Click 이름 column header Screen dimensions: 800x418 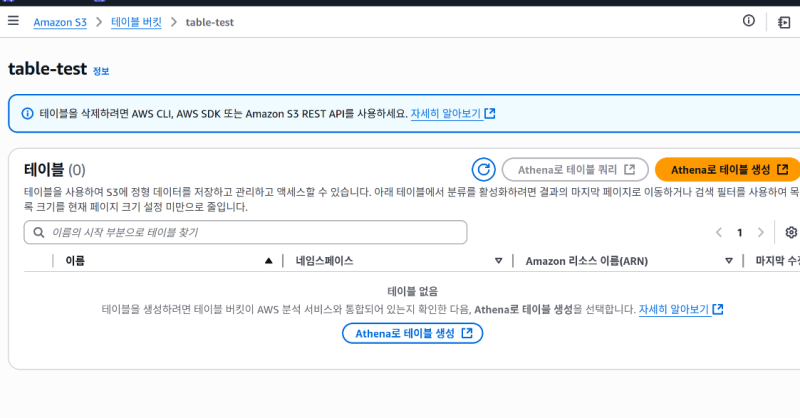(x=75, y=261)
